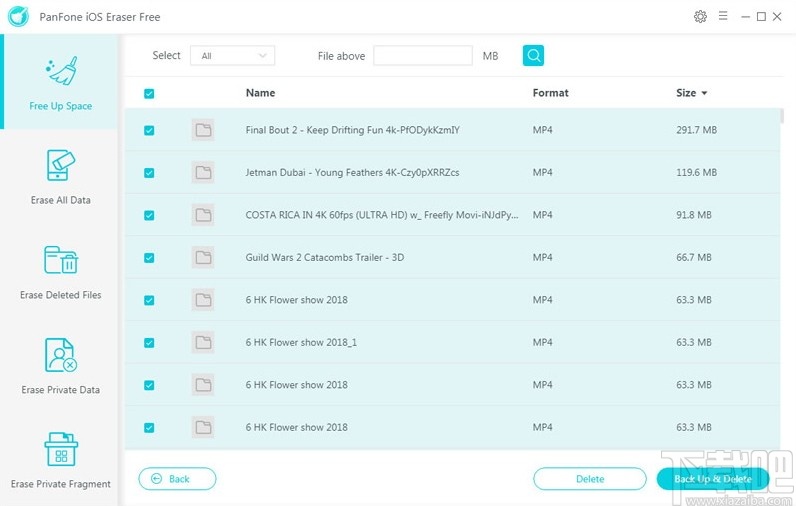Expand the Select dropdown showing All

(x=233, y=56)
